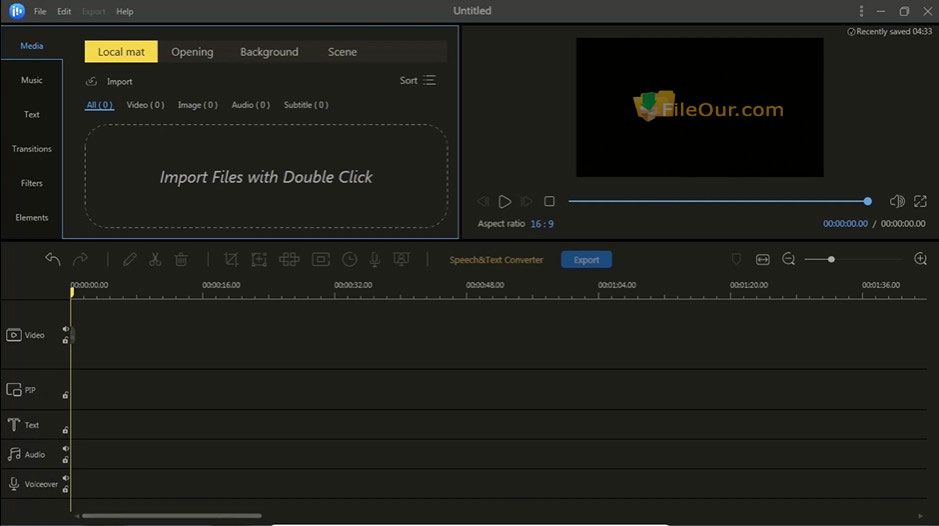939x526 pixels.
Task: Select the Local mat tab
Action: coord(121,52)
